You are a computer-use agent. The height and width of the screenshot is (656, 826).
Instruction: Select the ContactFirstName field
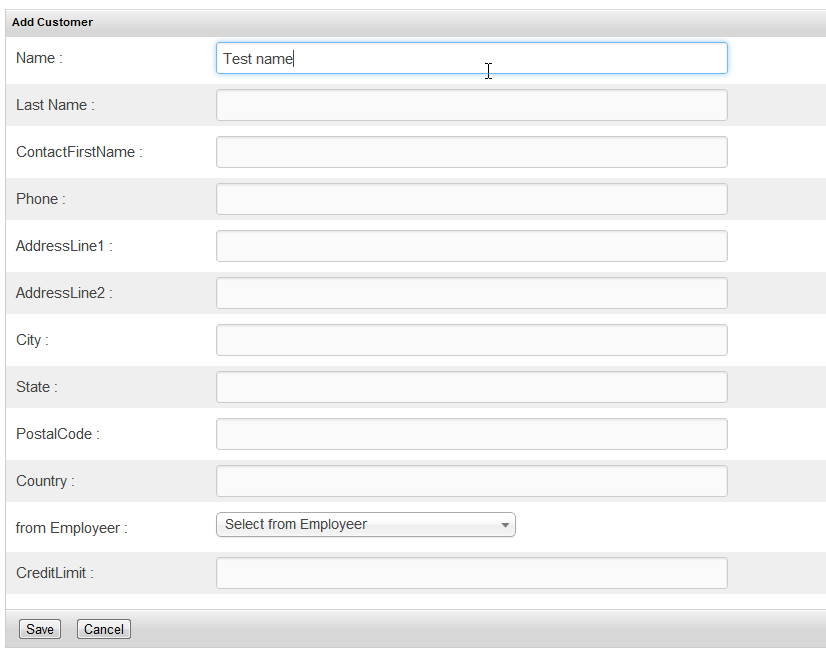pos(471,152)
